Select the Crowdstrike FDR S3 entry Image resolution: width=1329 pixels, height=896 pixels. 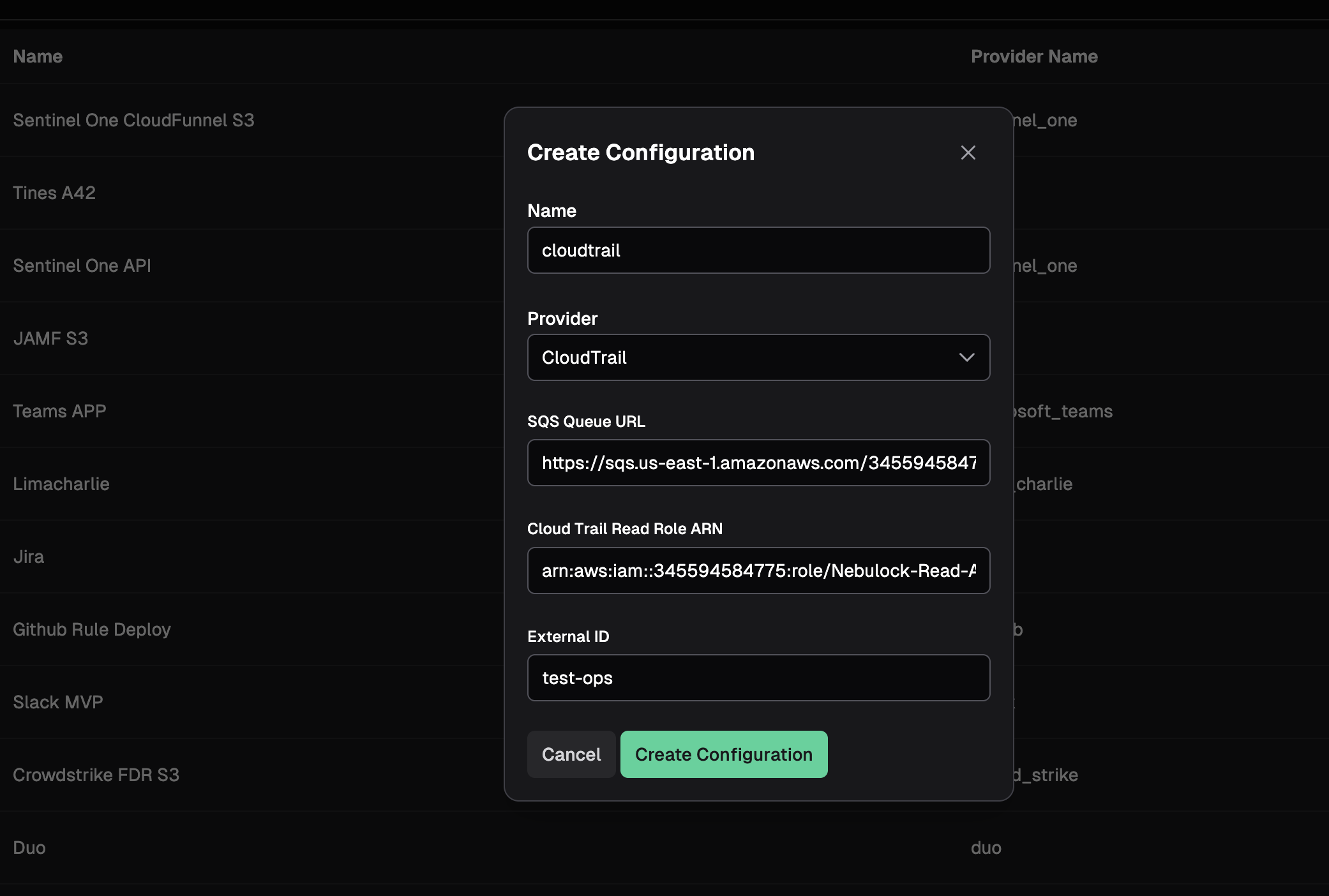click(x=96, y=775)
